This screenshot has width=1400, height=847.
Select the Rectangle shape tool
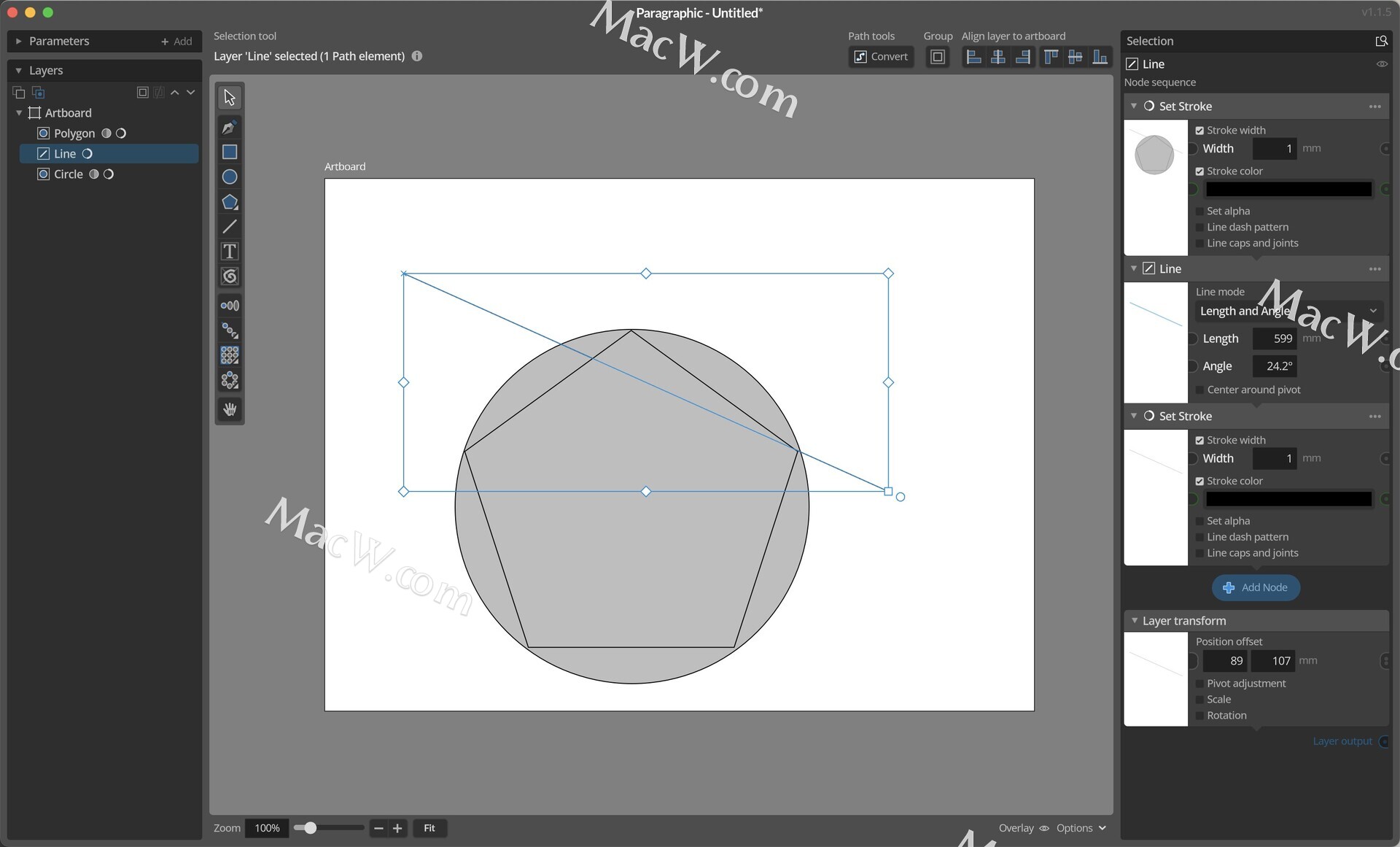(x=229, y=152)
